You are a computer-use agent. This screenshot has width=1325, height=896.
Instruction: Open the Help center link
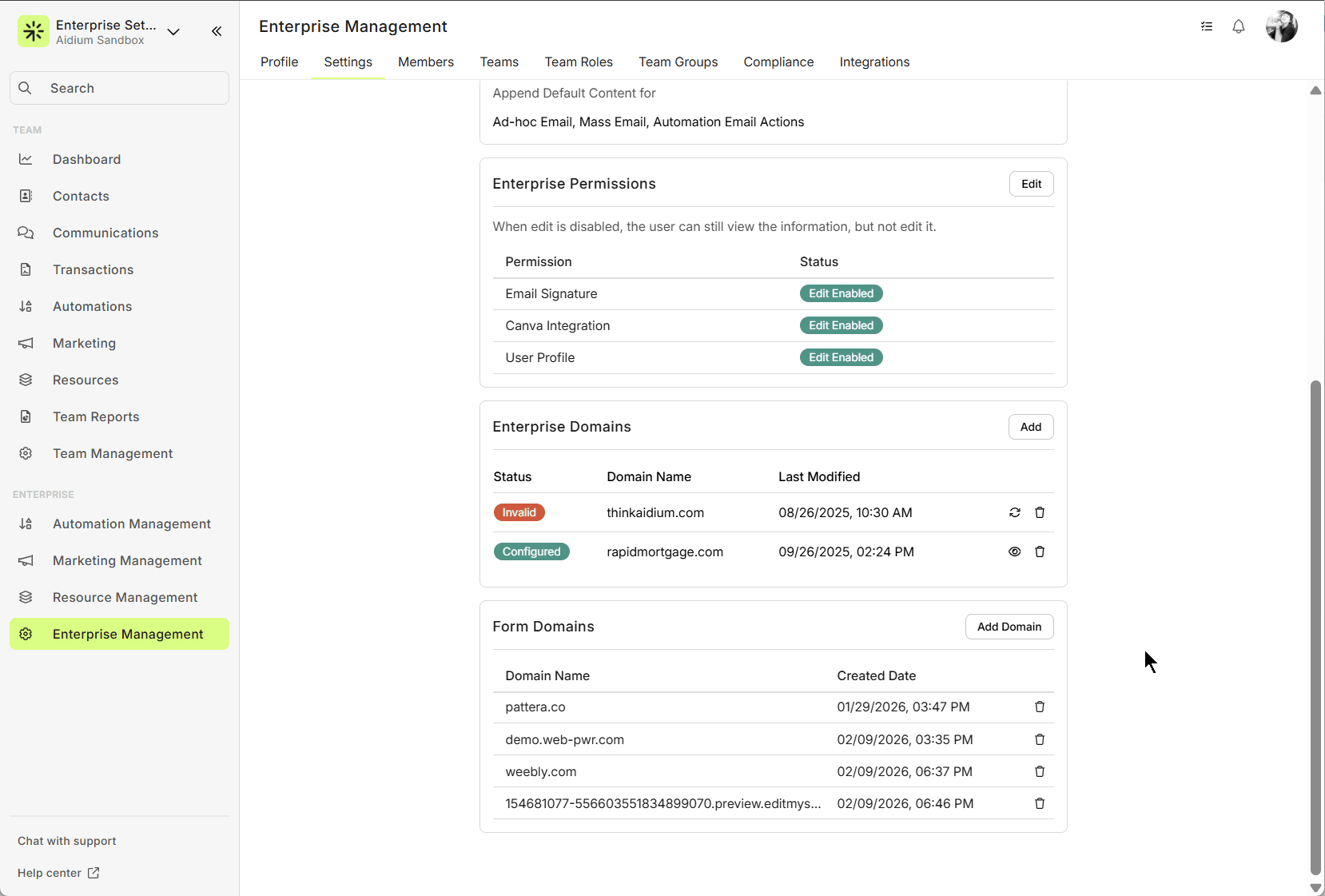click(x=58, y=873)
